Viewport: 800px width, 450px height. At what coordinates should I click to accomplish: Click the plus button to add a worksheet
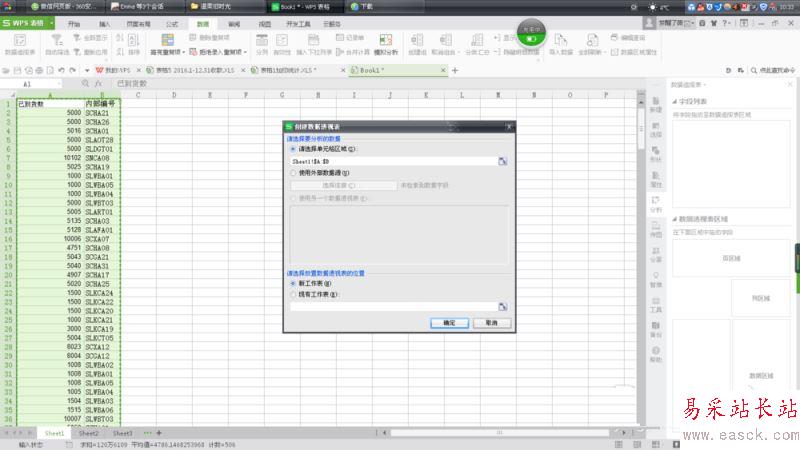click(x=159, y=433)
